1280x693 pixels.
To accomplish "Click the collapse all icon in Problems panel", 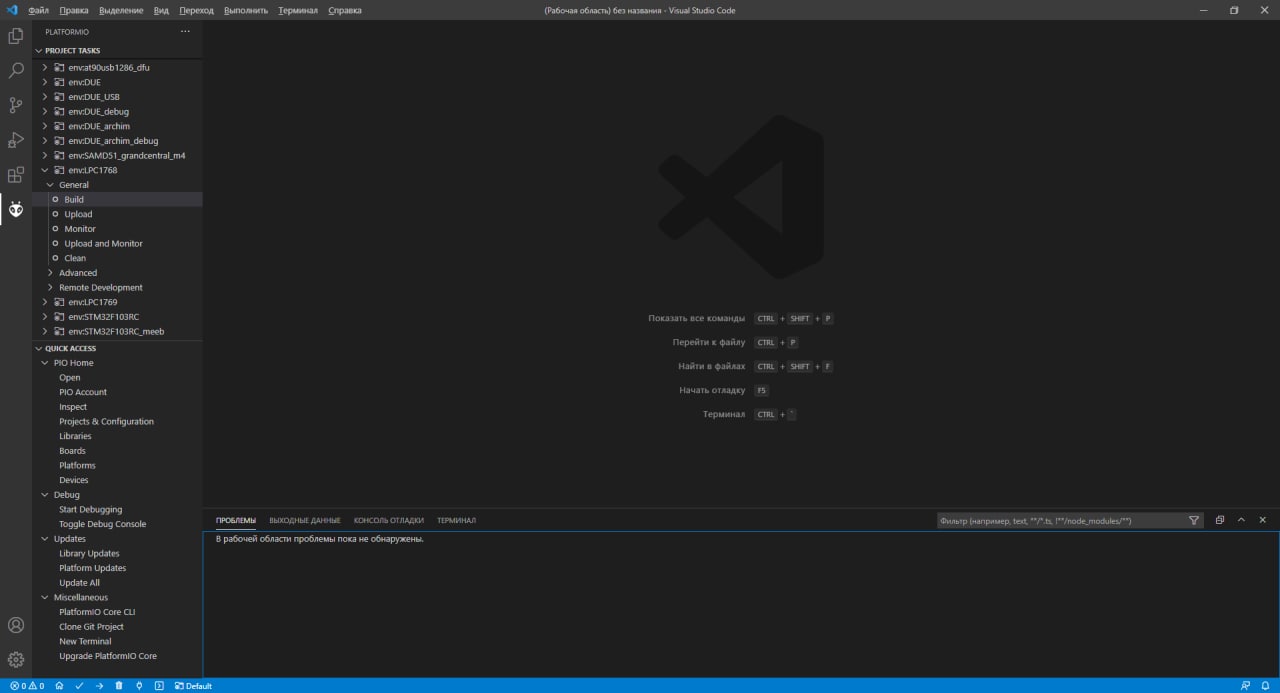I will [1220, 520].
